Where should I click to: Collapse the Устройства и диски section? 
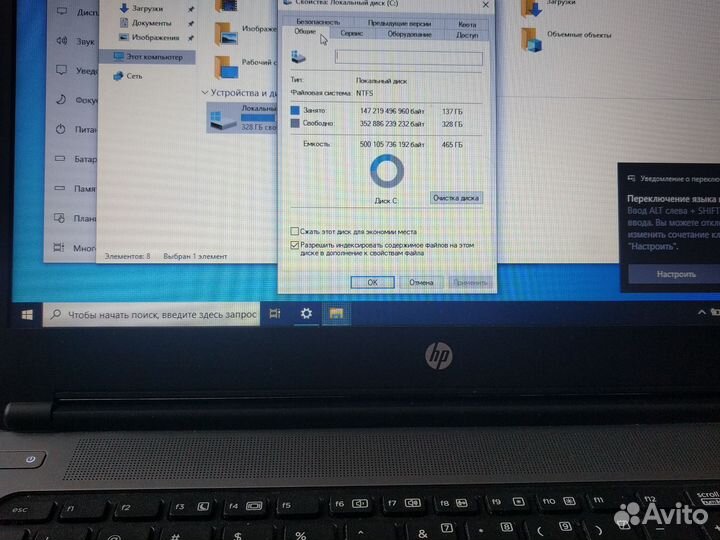pyautogui.click(x=205, y=93)
